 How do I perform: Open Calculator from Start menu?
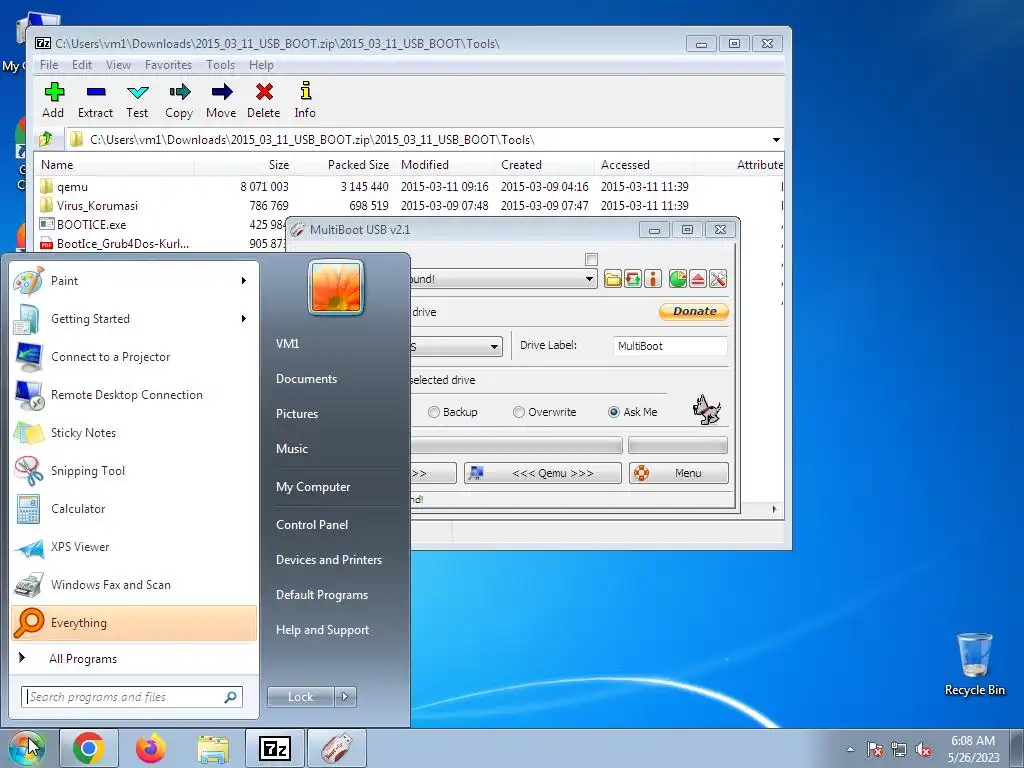pos(134,509)
